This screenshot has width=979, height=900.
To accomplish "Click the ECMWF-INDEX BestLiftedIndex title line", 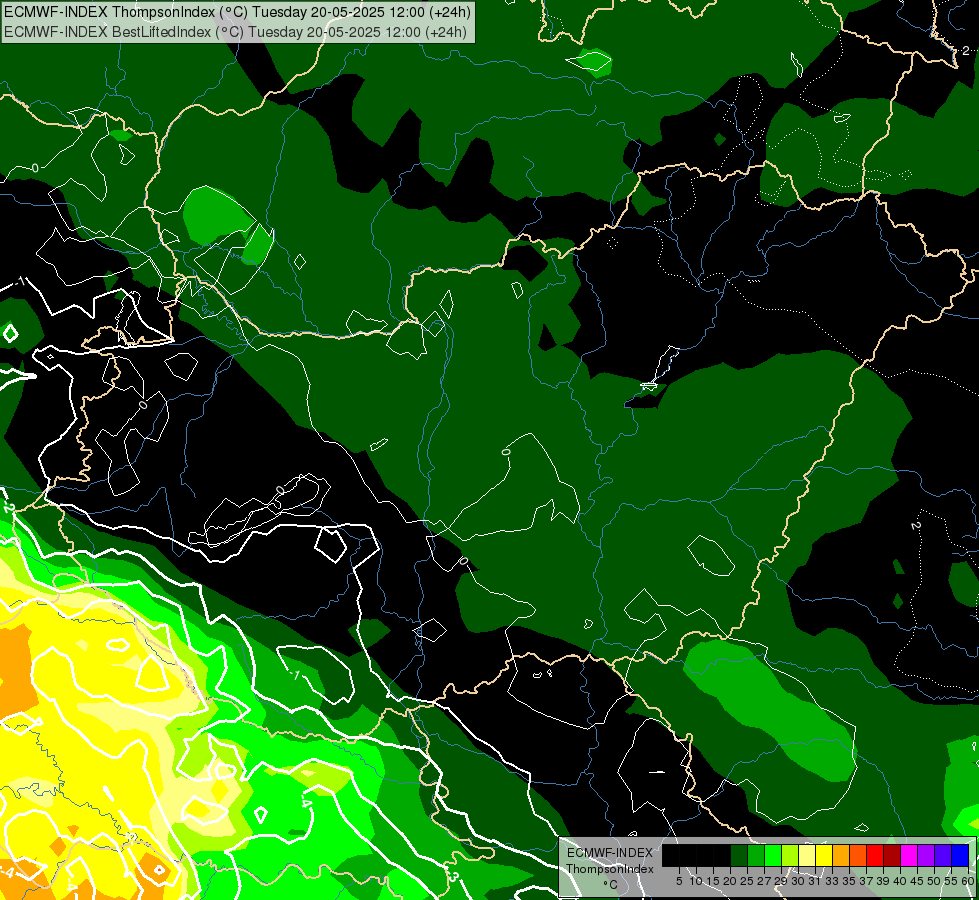I will [235, 31].
